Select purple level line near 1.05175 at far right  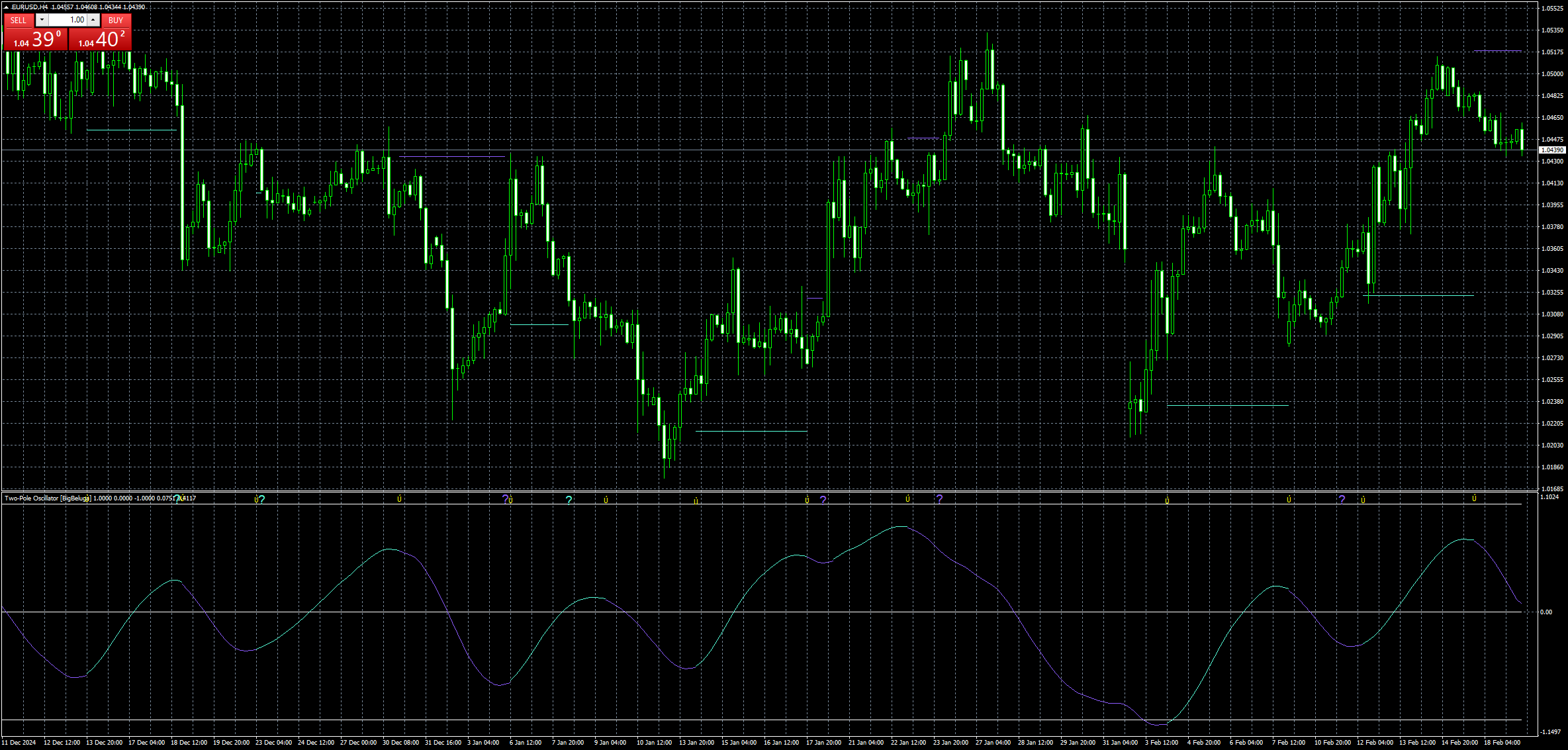coord(1497,51)
